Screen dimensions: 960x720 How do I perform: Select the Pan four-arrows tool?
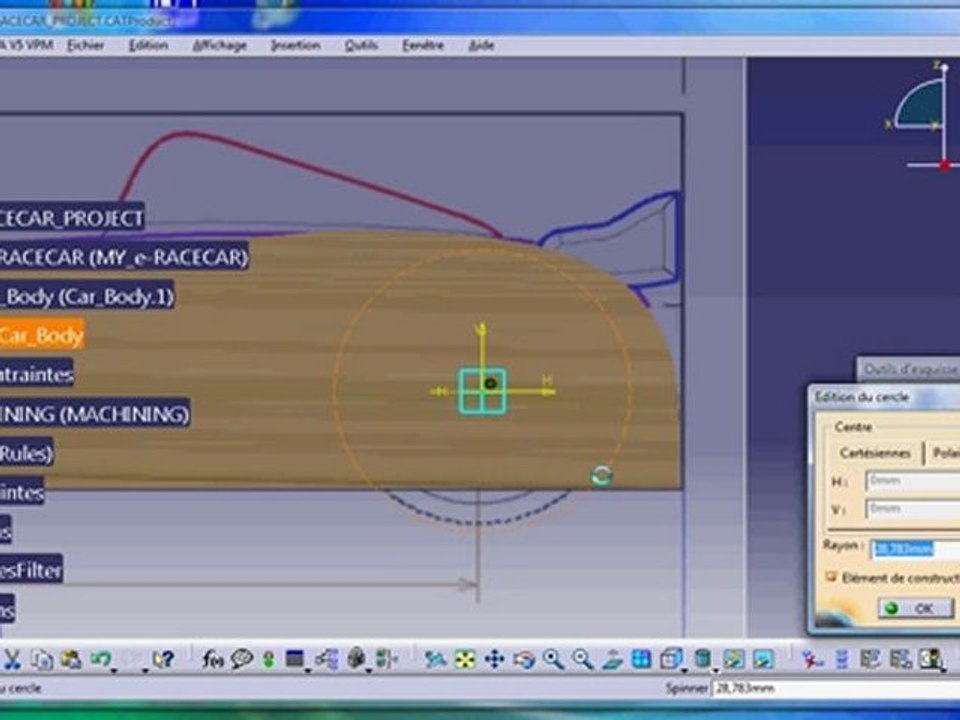(494, 660)
